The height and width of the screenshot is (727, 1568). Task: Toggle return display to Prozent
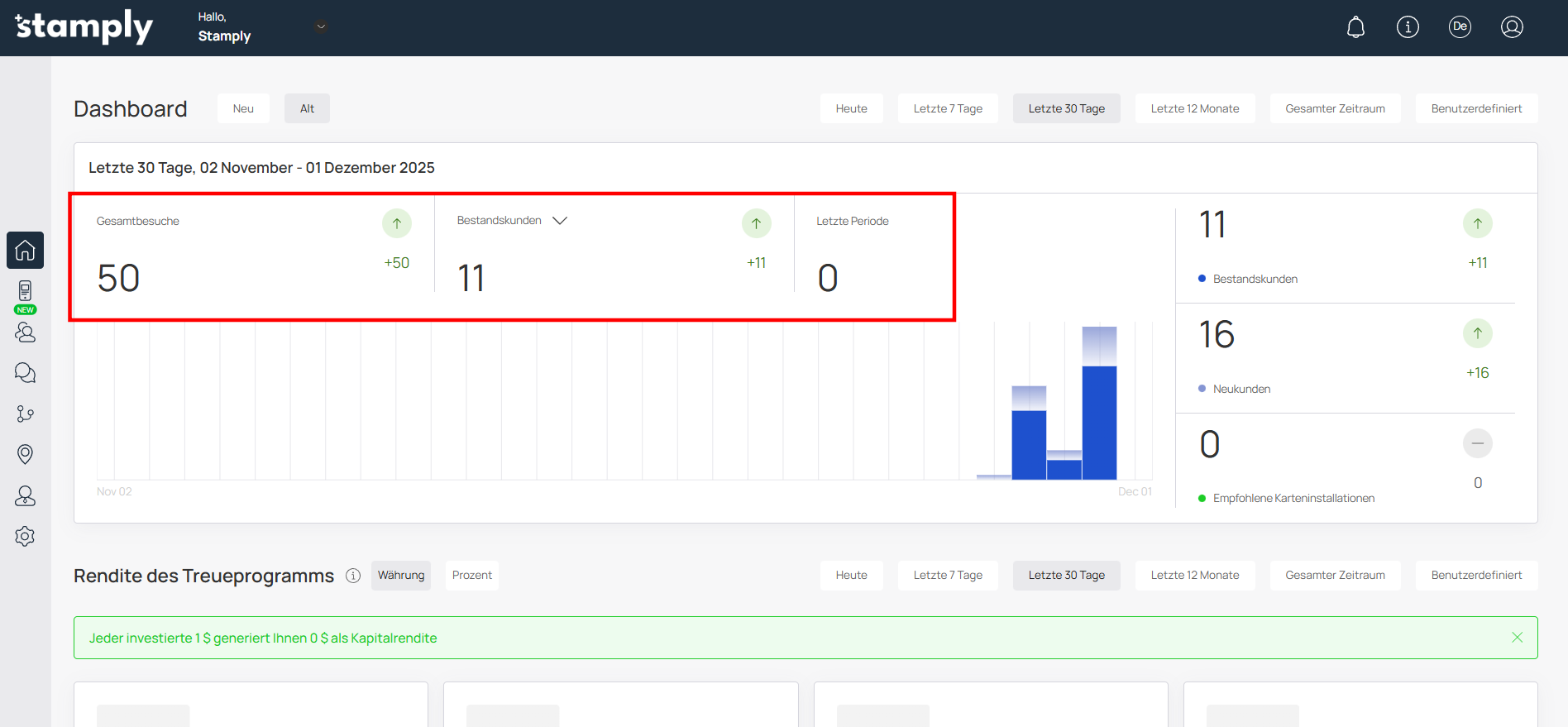click(x=471, y=575)
